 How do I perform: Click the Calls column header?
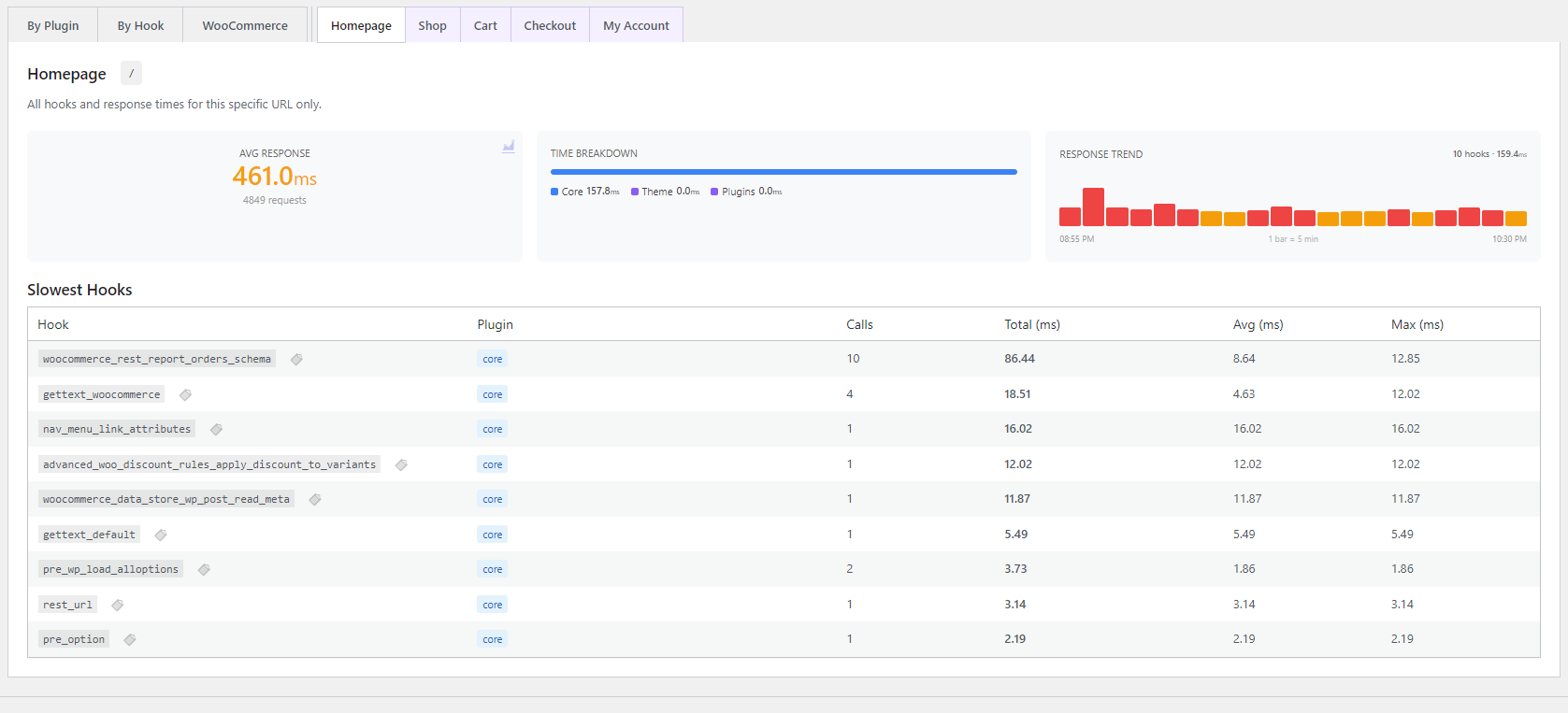pyautogui.click(x=859, y=324)
